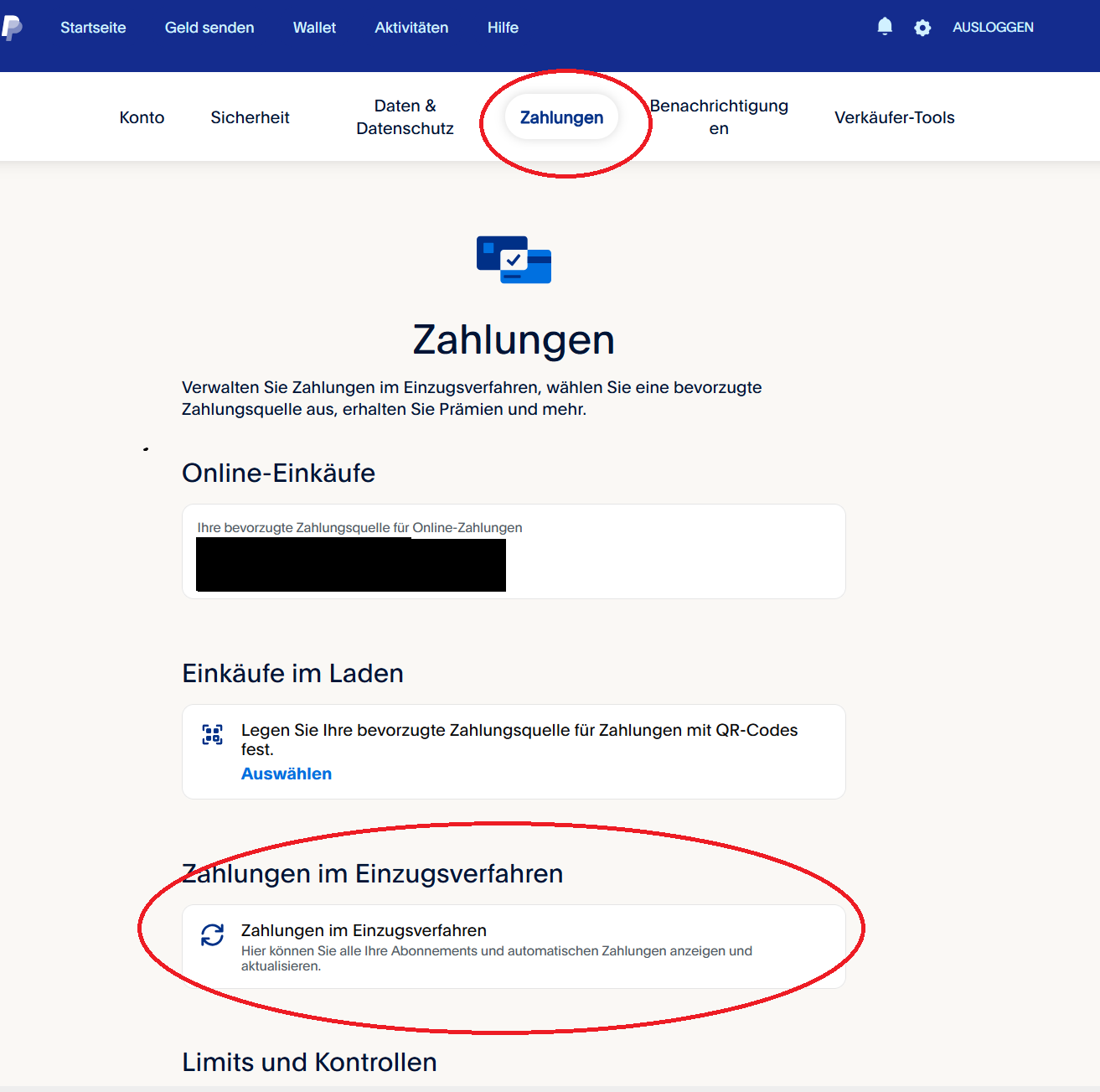Screen dimensions: 1100x1092
Task: Open the Wallet menu item
Action: [314, 28]
